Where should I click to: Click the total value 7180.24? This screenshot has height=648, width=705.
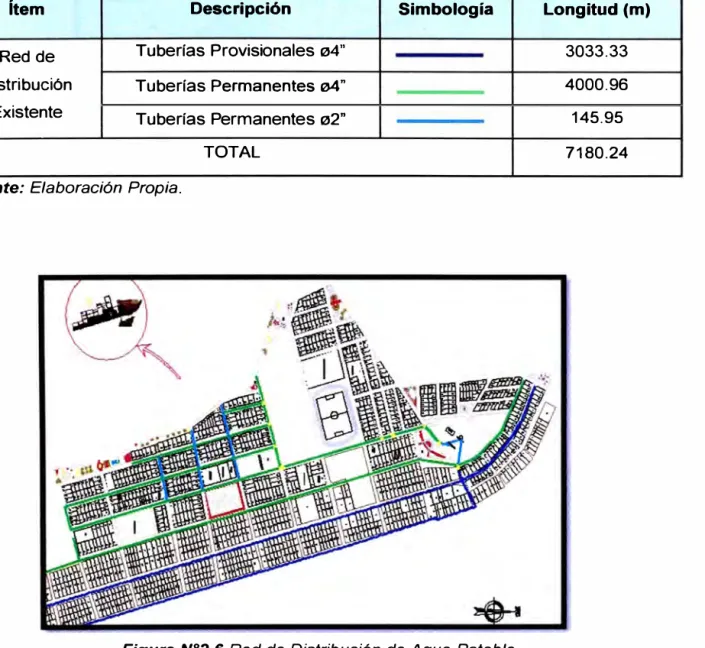596,153
